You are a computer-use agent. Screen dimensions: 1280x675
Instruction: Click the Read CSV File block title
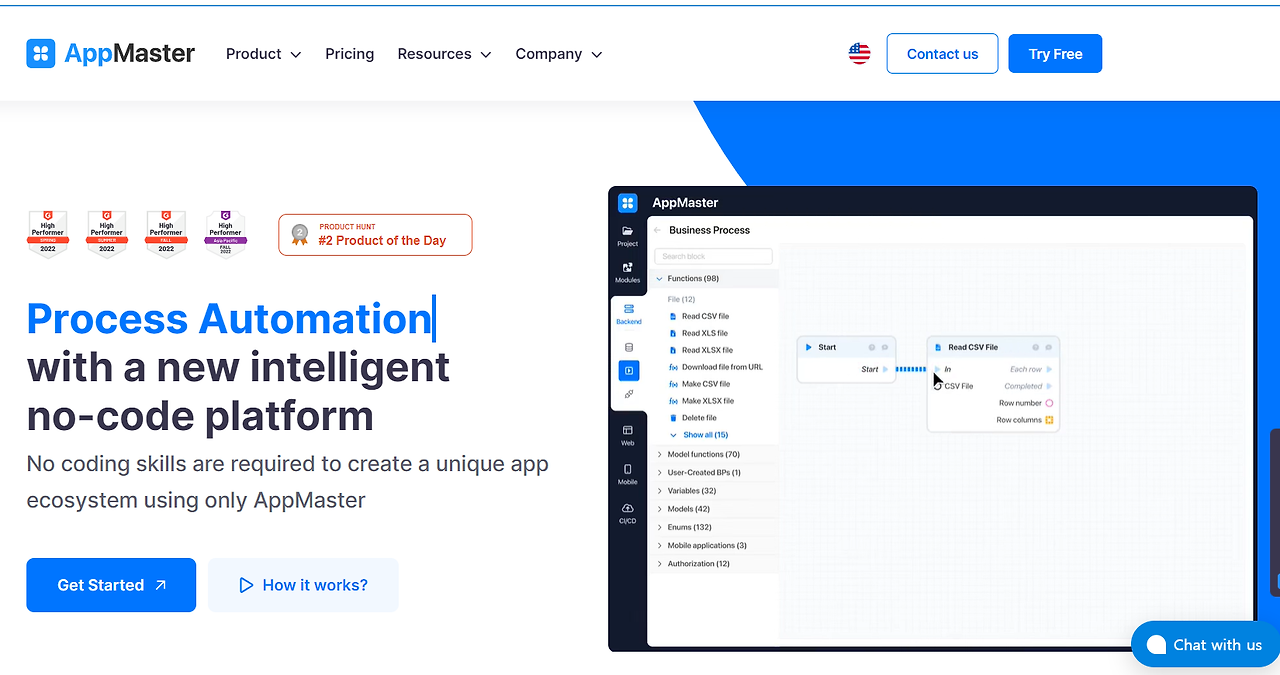[x=973, y=347]
